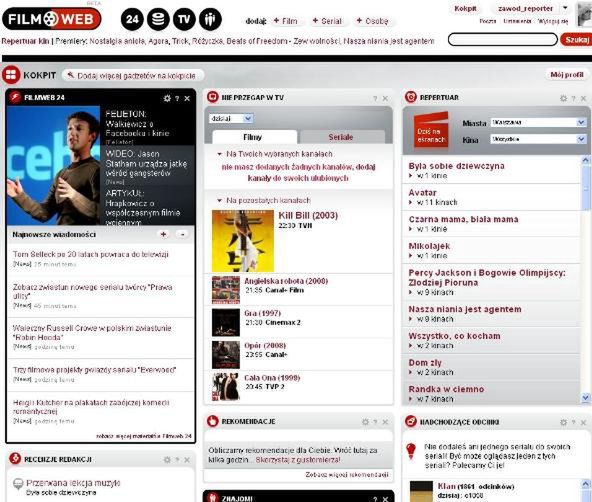Open the people/community round icon
592x502 pixels.
pos(210,19)
